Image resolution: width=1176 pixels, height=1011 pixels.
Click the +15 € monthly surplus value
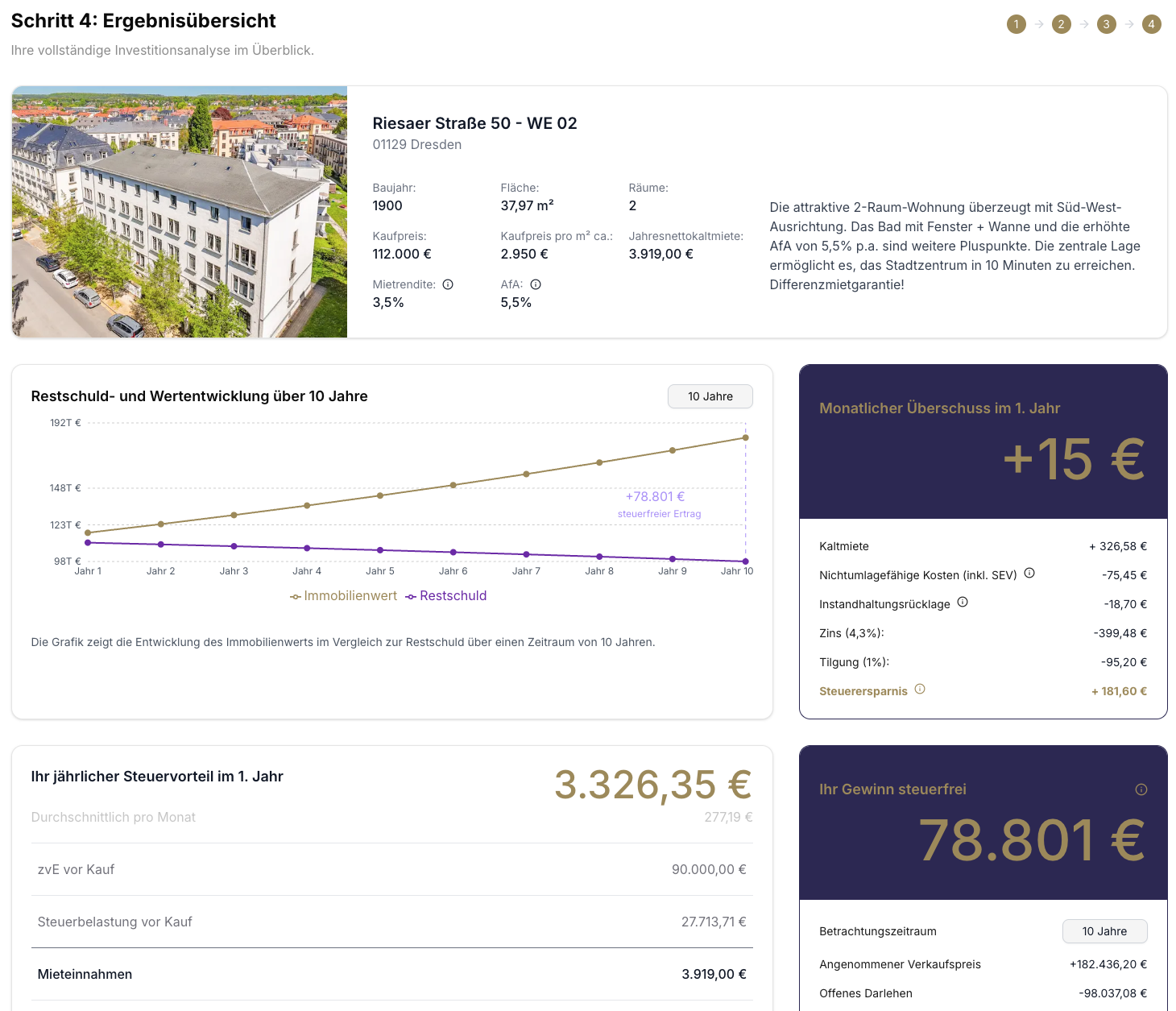tap(1073, 458)
